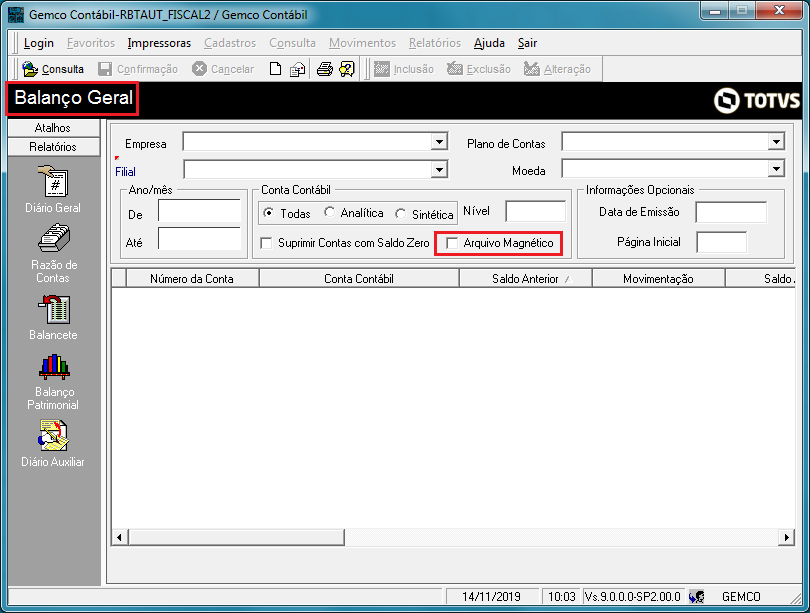
Task: Sort by the Conta Contábil column header
Action: [x=359, y=278]
